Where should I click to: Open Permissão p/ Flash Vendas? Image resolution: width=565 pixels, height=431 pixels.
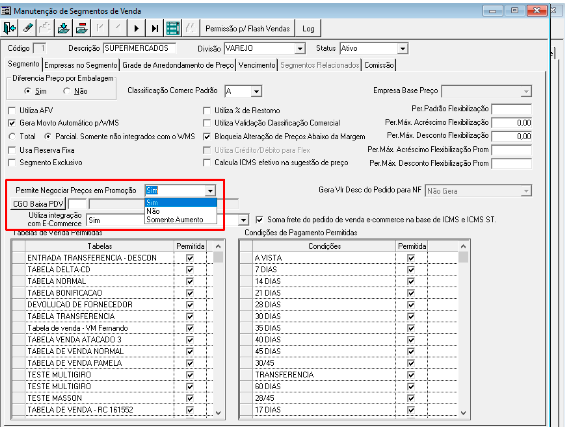pyautogui.click(x=248, y=28)
